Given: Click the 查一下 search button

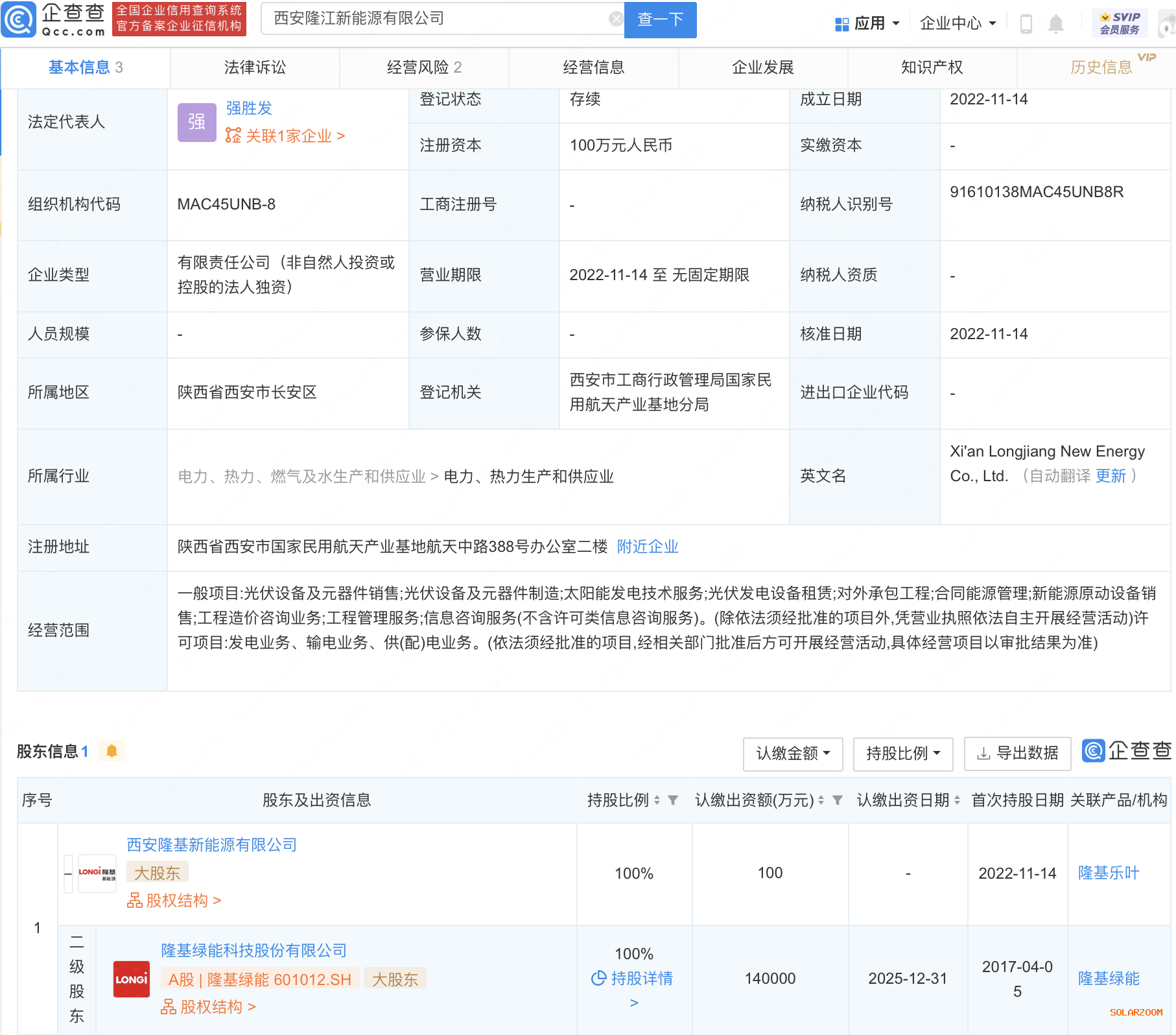Looking at the screenshot, I should (660, 19).
